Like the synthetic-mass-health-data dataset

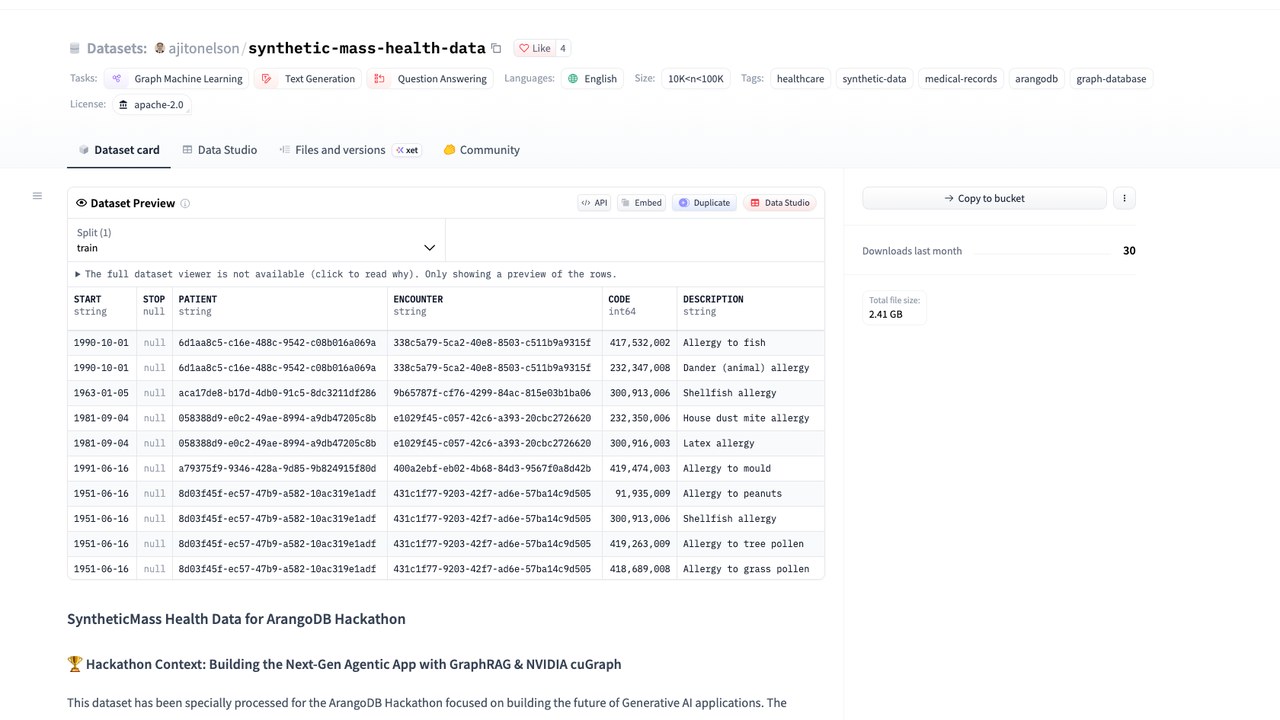click(x=535, y=48)
